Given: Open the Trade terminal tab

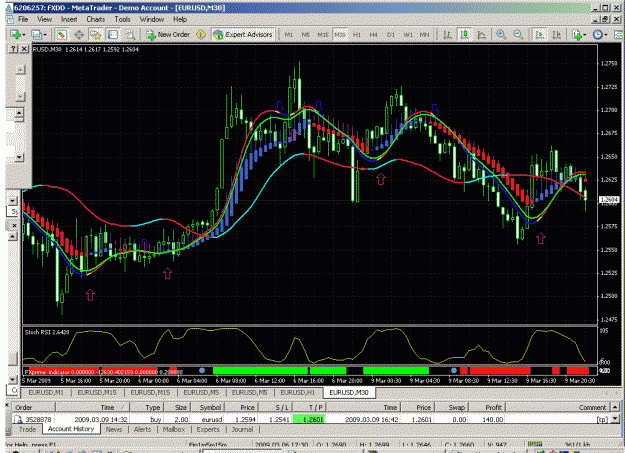Looking at the screenshot, I should 27,429.
